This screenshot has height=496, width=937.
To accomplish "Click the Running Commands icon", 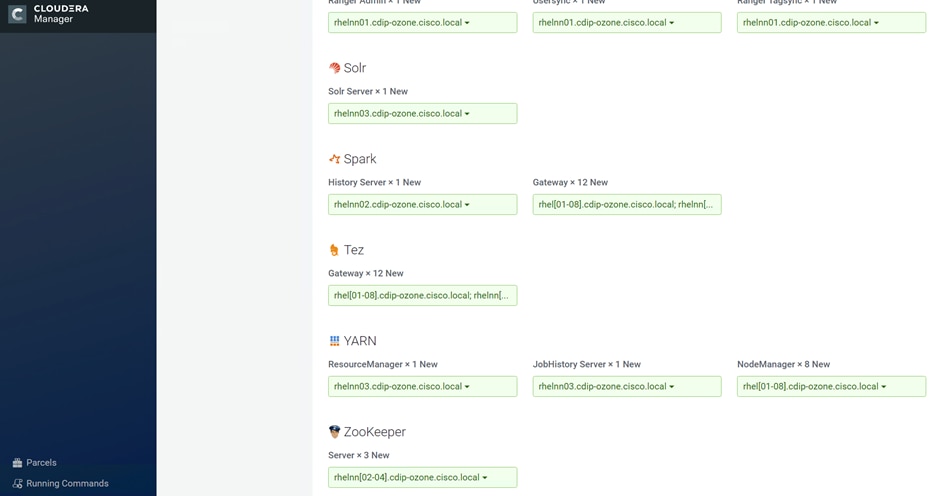I will 17,483.
